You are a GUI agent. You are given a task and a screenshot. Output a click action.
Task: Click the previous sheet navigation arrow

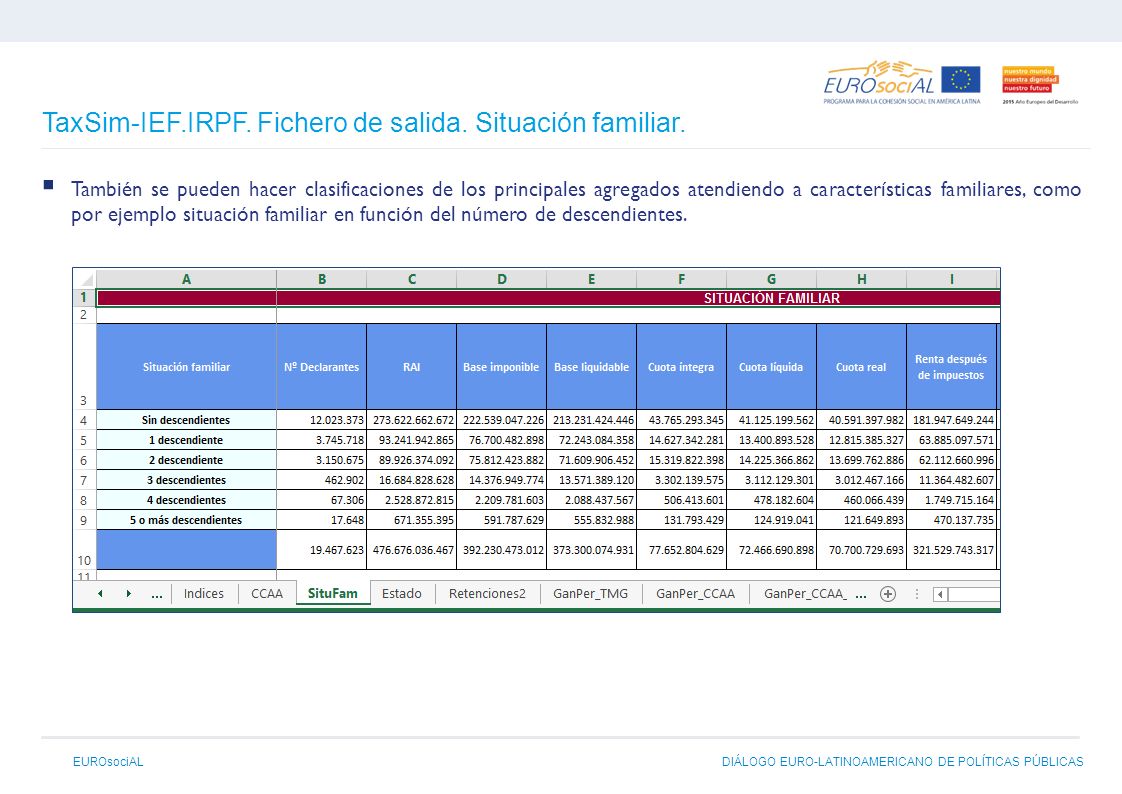100,594
